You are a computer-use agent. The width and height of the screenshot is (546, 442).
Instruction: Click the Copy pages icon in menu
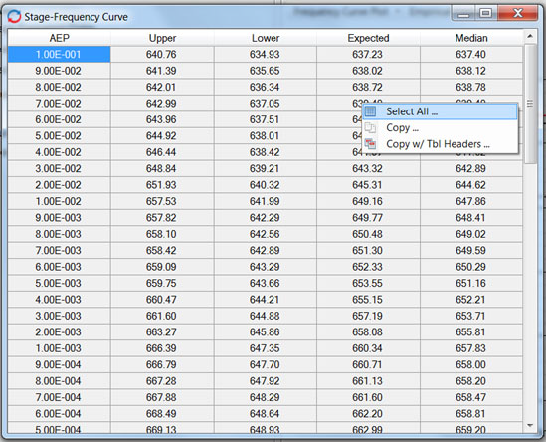coord(370,128)
